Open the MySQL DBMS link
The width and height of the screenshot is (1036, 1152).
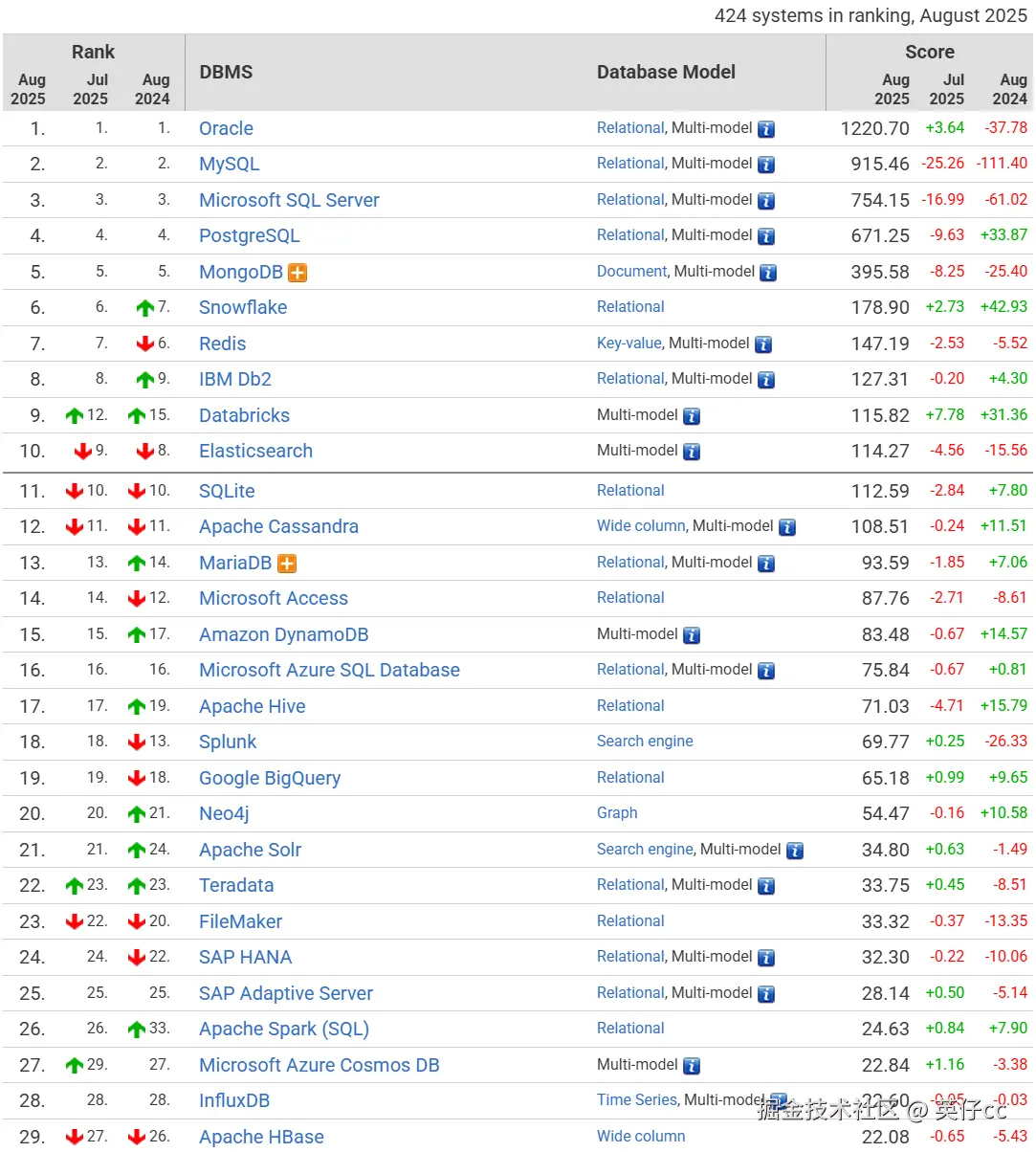coord(229,164)
